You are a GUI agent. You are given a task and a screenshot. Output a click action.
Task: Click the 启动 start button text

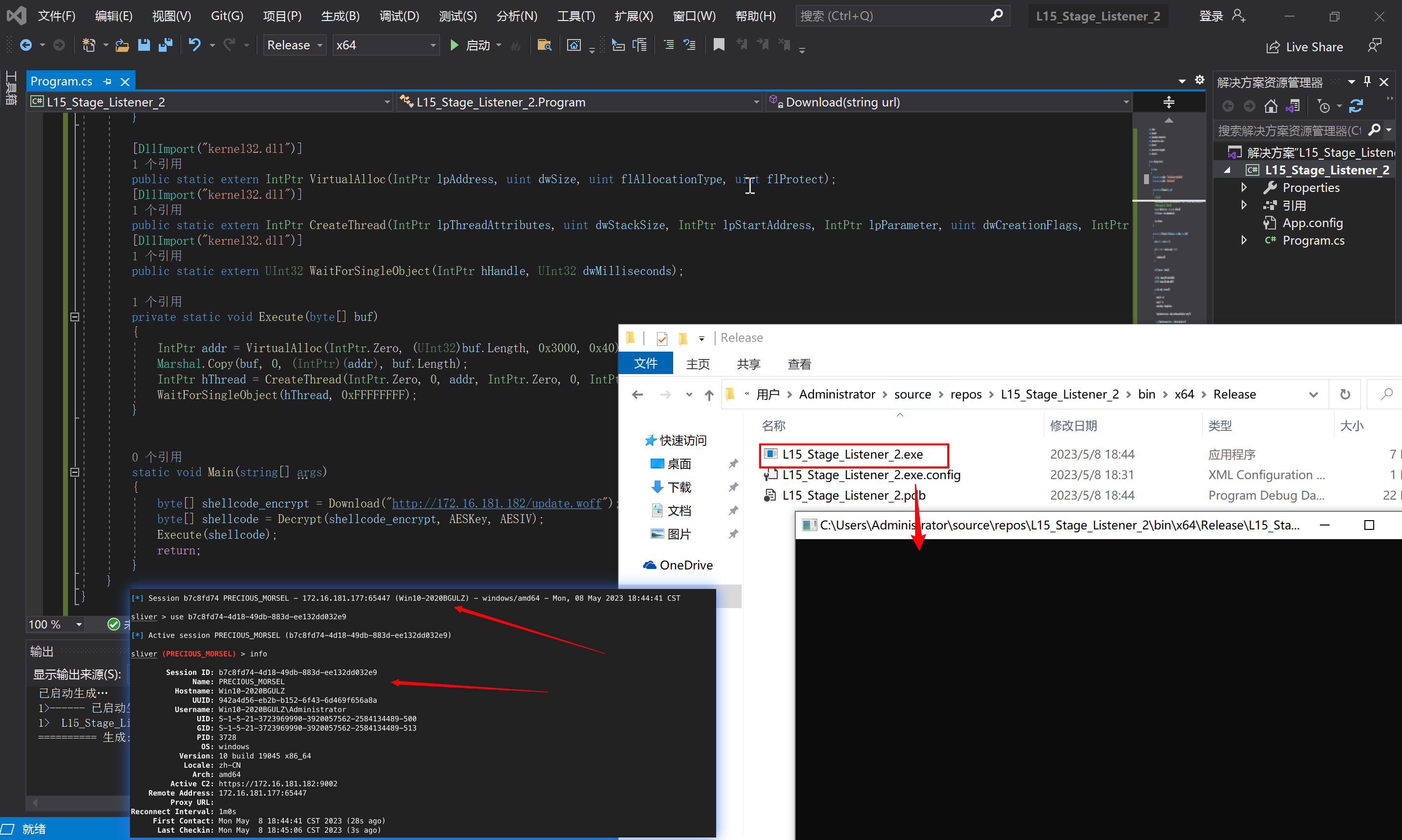tap(478, 45)
